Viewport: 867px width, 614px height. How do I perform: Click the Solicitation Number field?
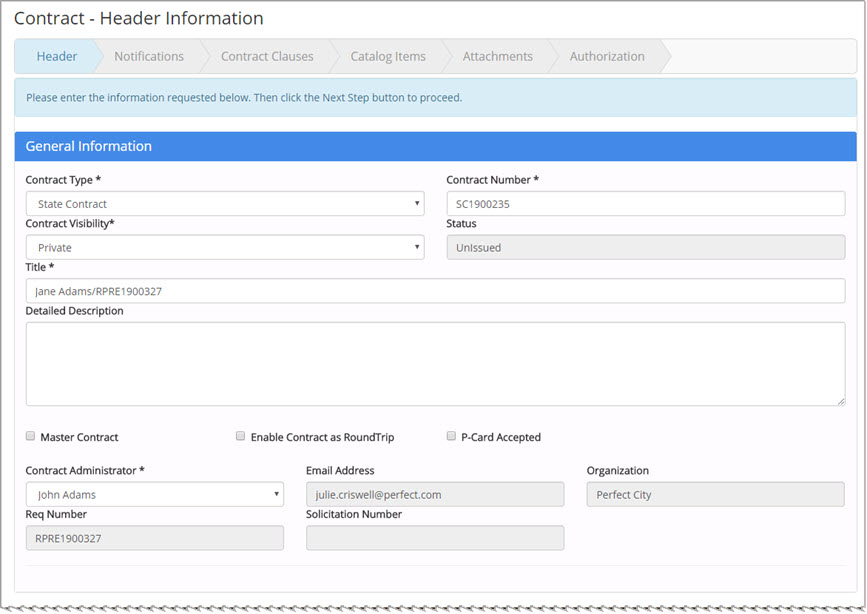[x=435, y=538]
